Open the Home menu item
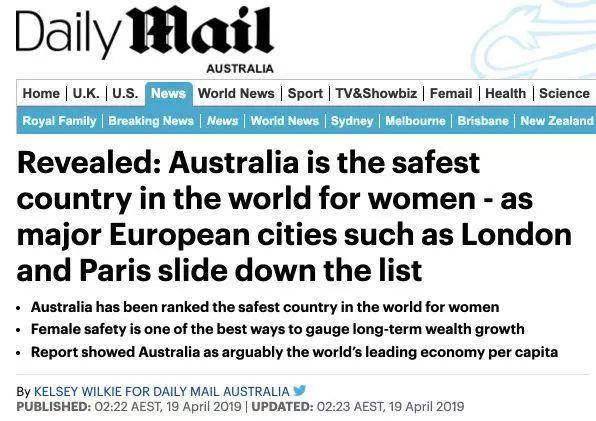596x421 pixels. [x=41, y=93]
